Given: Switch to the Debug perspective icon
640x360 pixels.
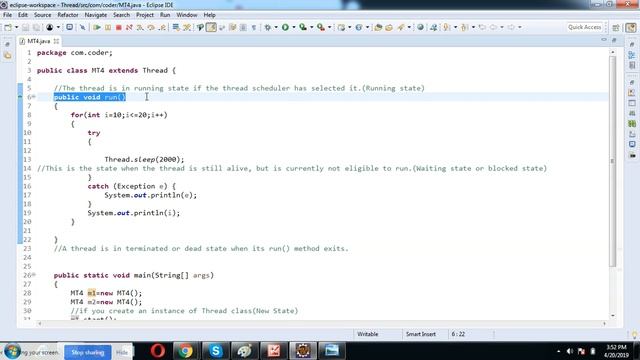Looking at the screenshot, I should (x=631, y=27).
